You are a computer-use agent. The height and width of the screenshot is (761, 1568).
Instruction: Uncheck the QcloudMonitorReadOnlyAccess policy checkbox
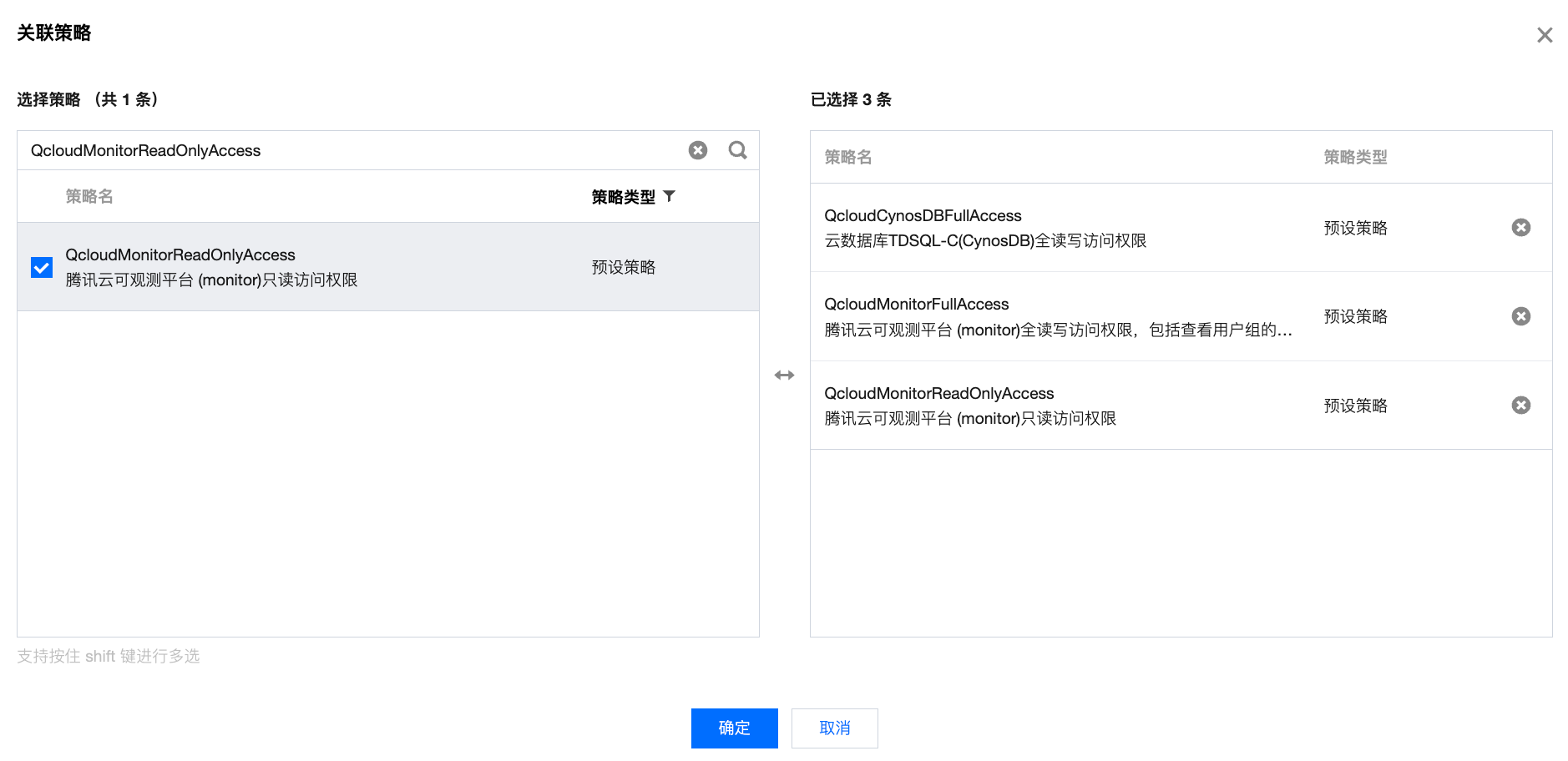(x=42, y=267)
